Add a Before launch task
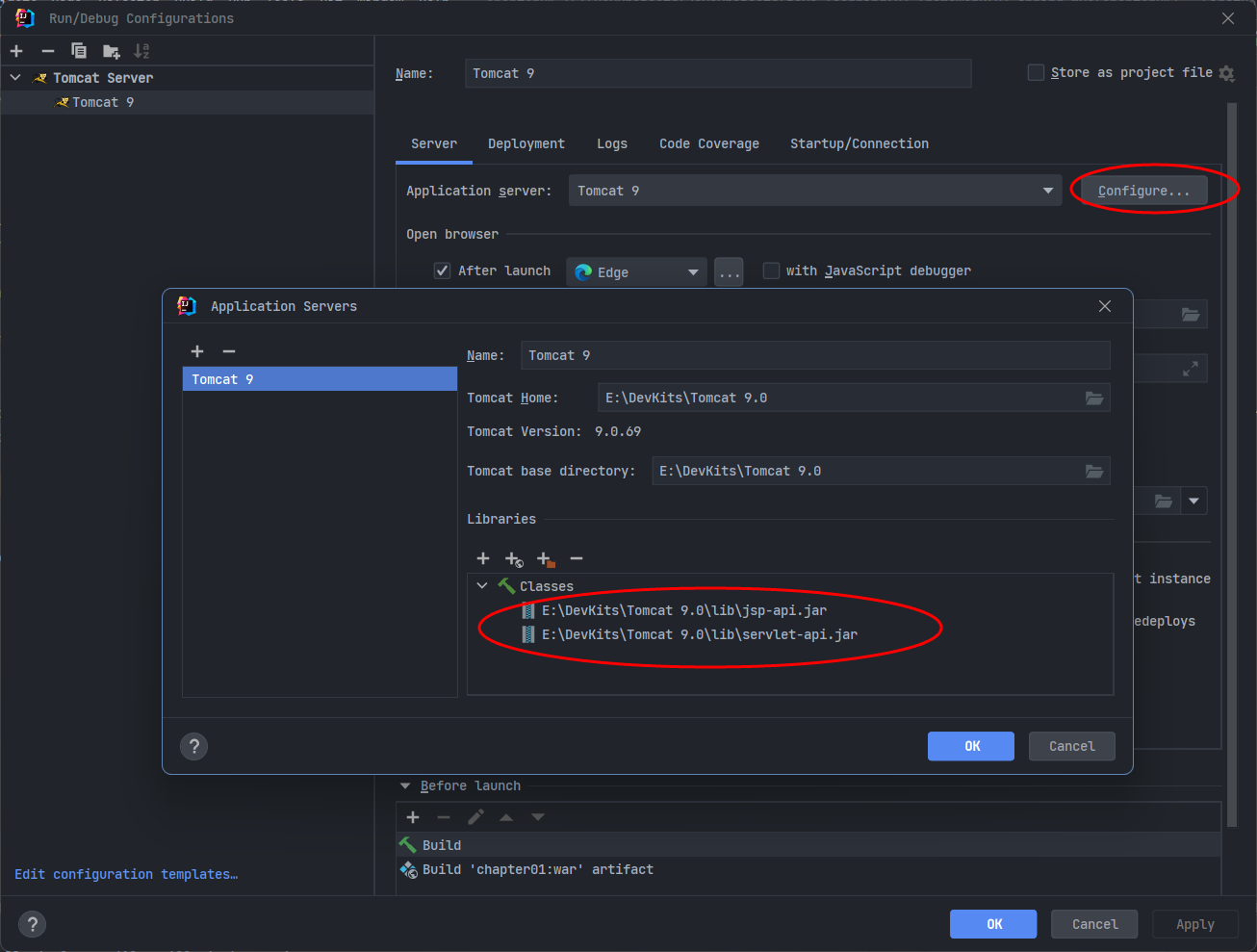 pos(413,817)
